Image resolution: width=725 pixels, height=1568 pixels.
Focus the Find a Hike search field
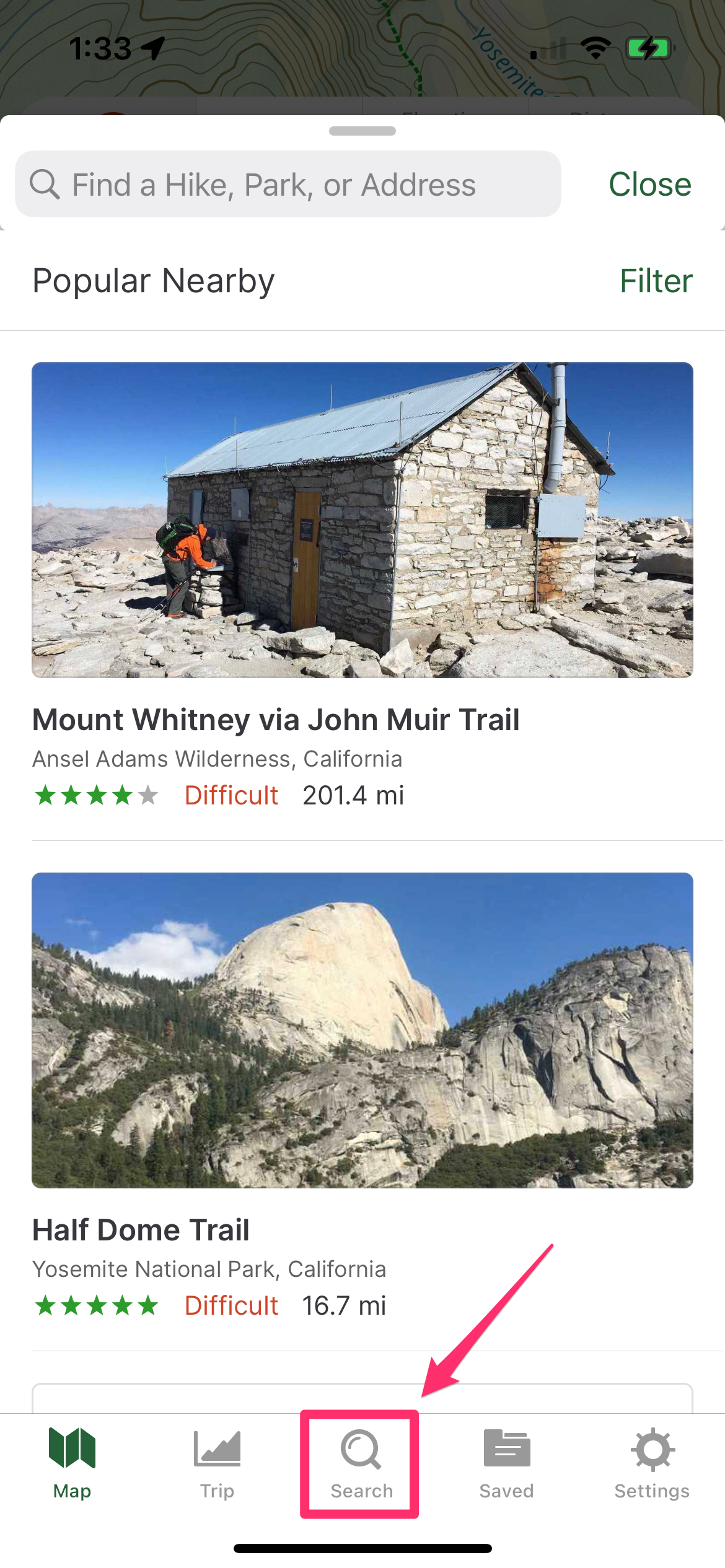[288, 184]
